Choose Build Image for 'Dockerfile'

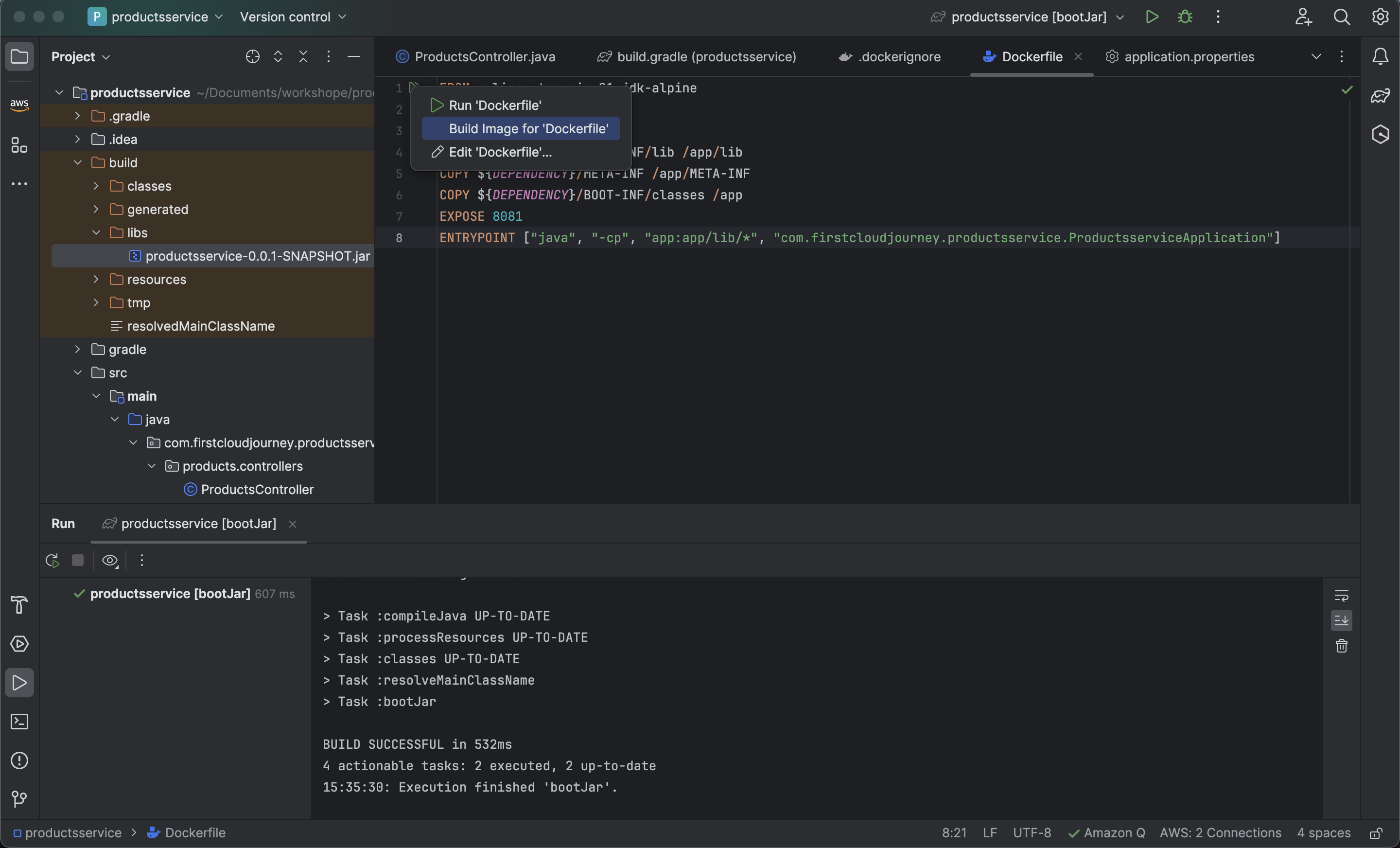[521, 128]
